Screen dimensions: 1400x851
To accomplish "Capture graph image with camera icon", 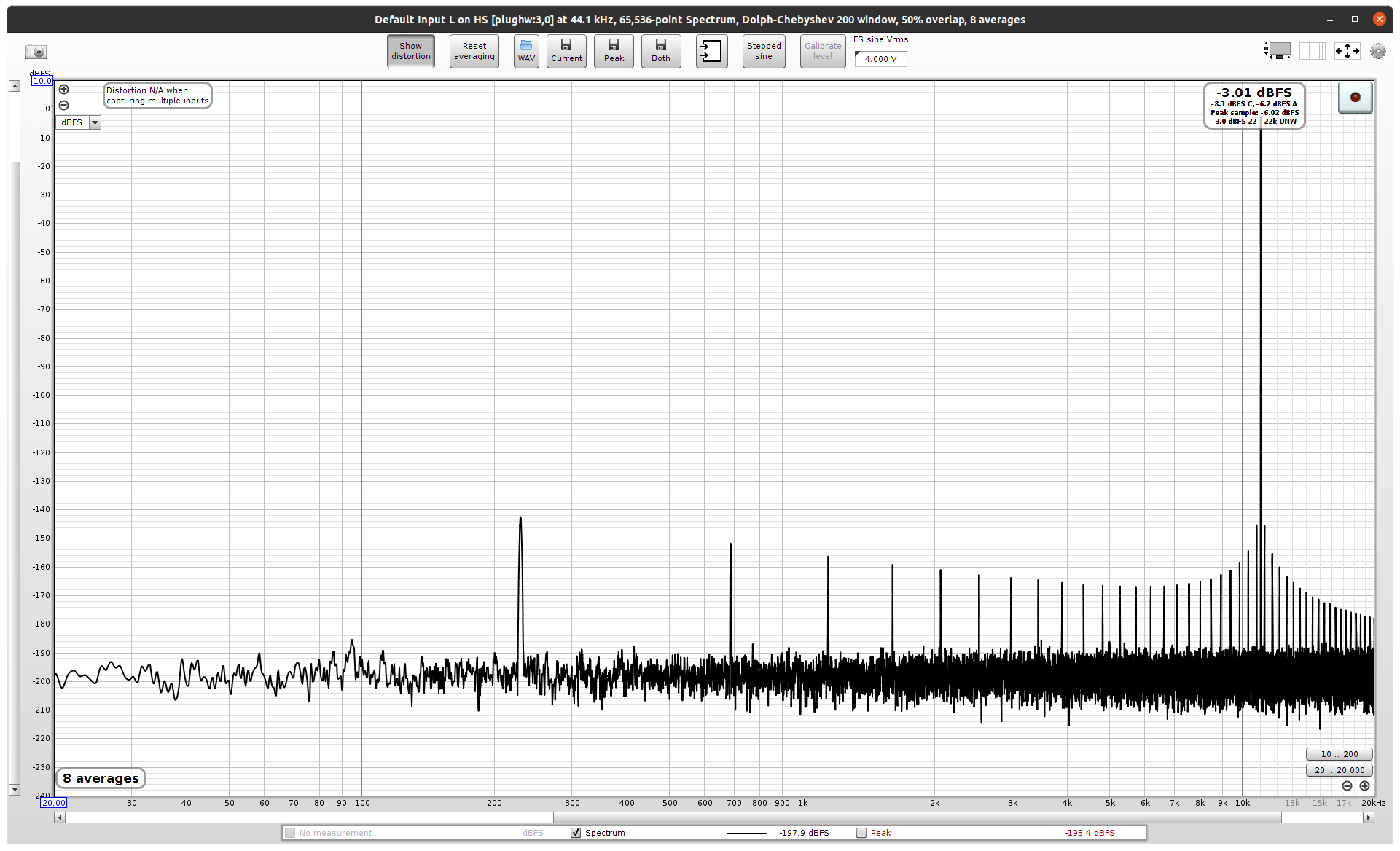I will (x=35, y=52).
